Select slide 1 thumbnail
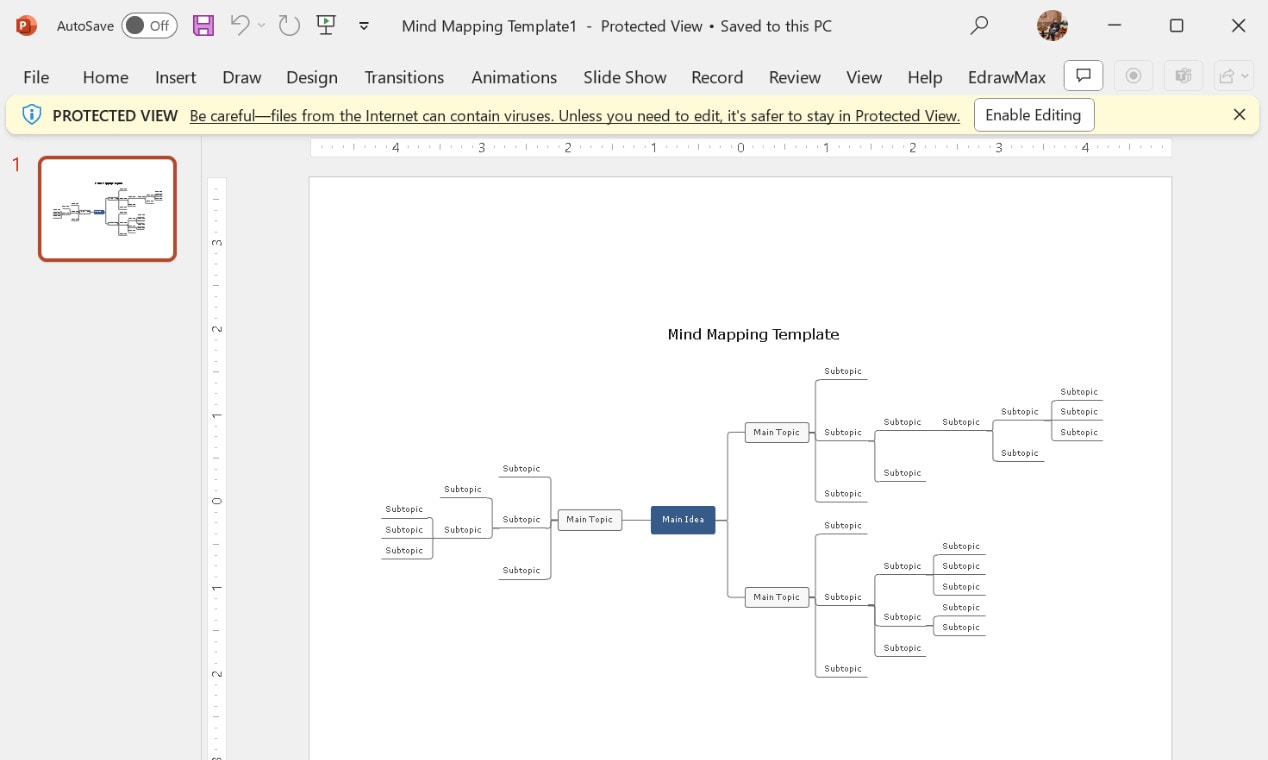This screenshot has height=760, width=1268. click(x=107, y=209)
